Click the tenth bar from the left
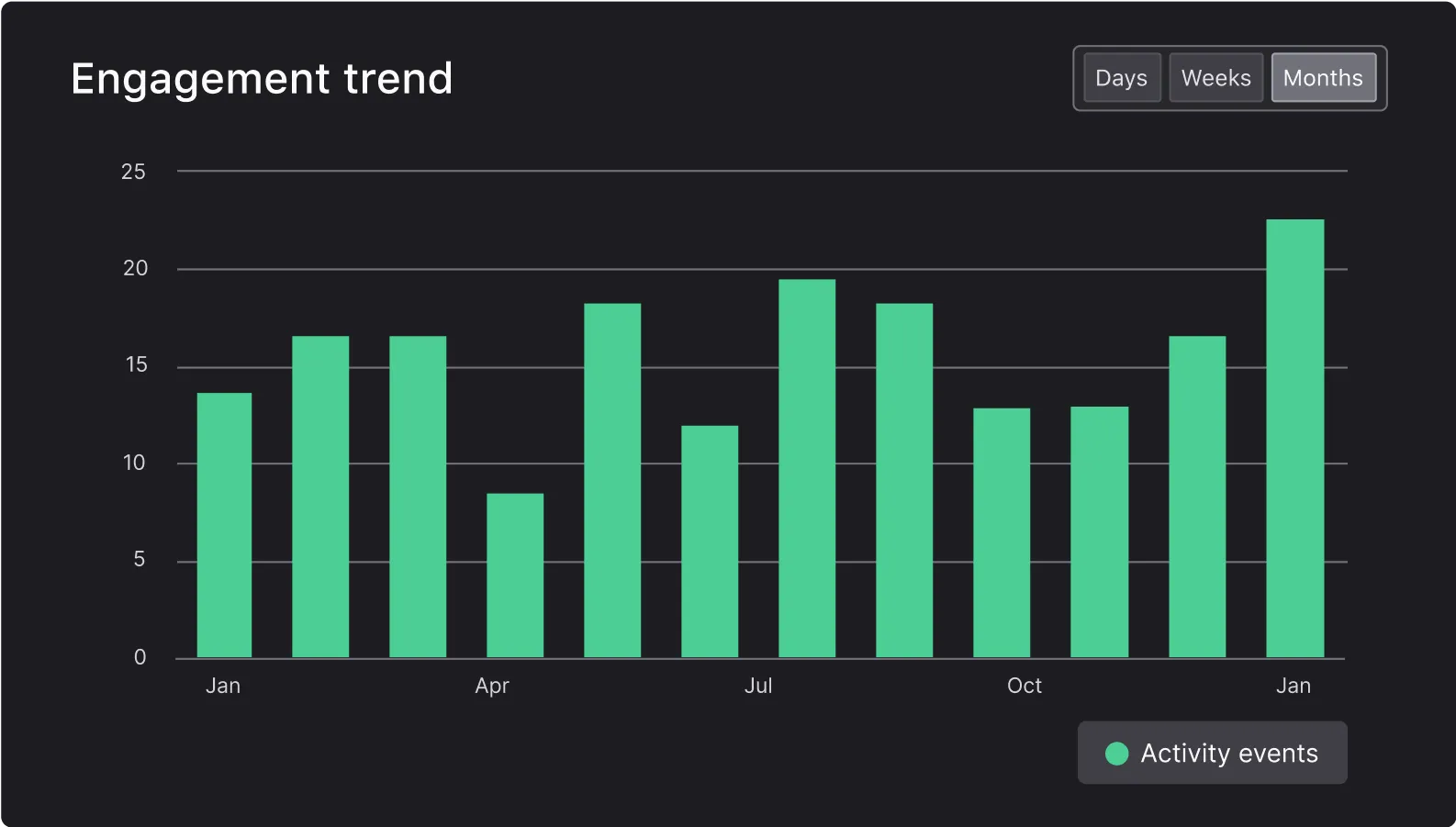Viewport: 1456px width, 827px height. coord(1099,531)
